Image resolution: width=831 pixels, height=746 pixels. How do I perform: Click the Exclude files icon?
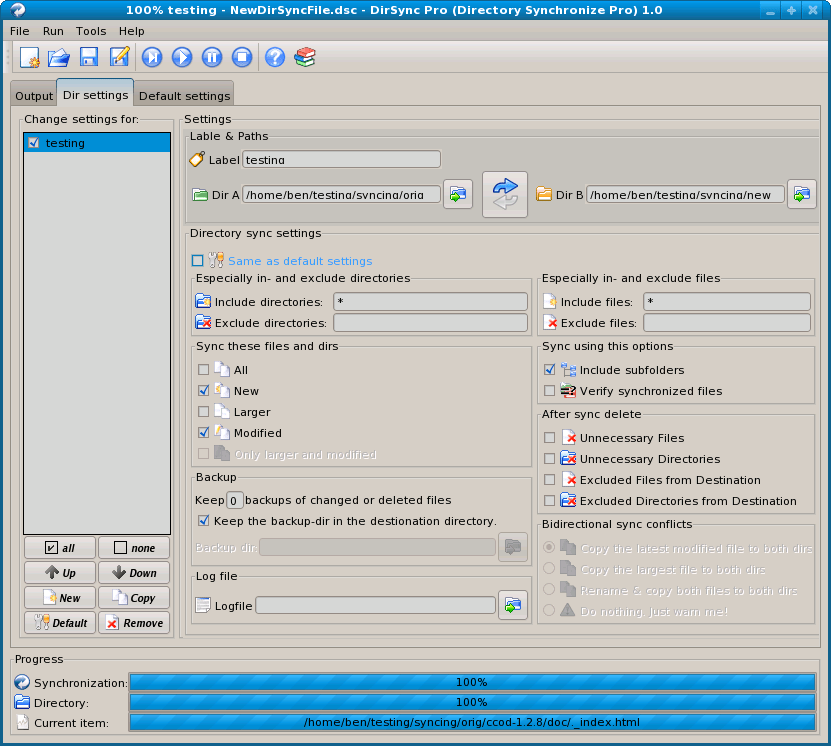[550, 323]
